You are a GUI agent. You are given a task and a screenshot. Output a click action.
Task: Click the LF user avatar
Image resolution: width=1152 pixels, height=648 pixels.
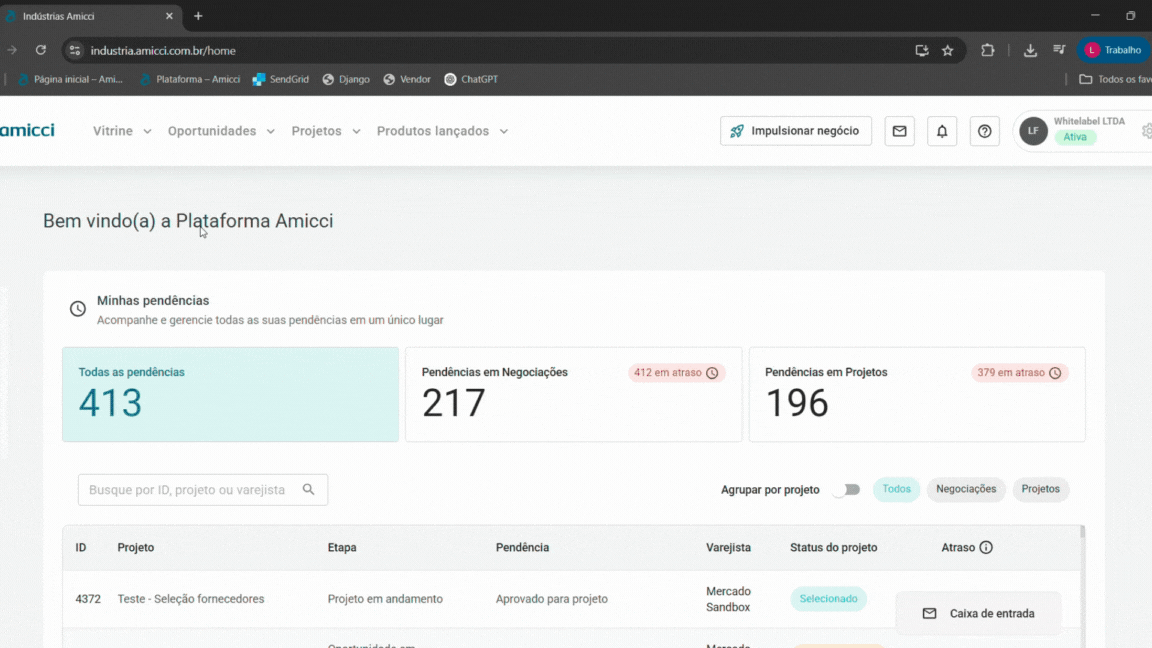coord(1033,131)
